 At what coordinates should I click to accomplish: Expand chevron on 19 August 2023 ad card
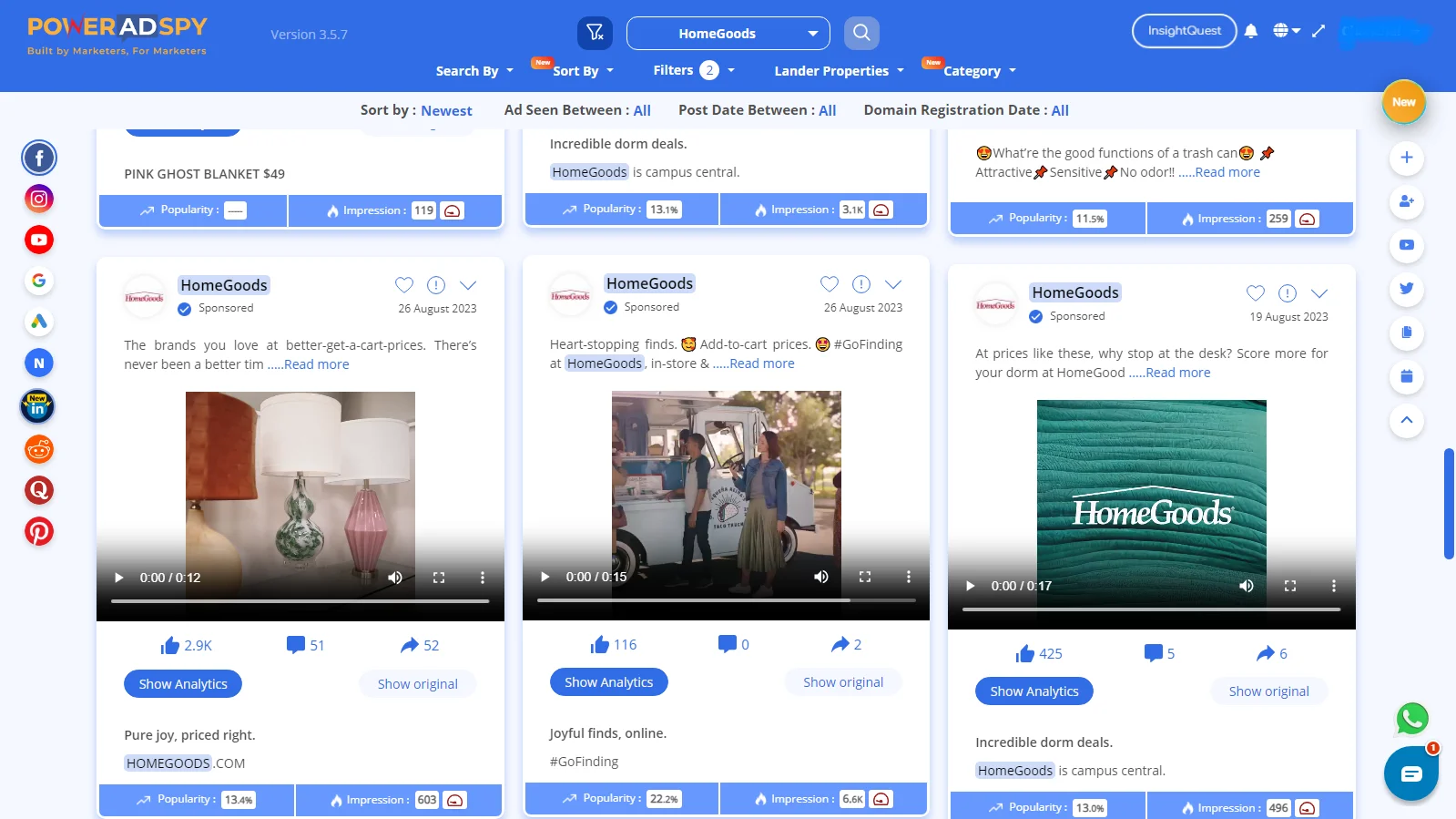pos(1319,293)
